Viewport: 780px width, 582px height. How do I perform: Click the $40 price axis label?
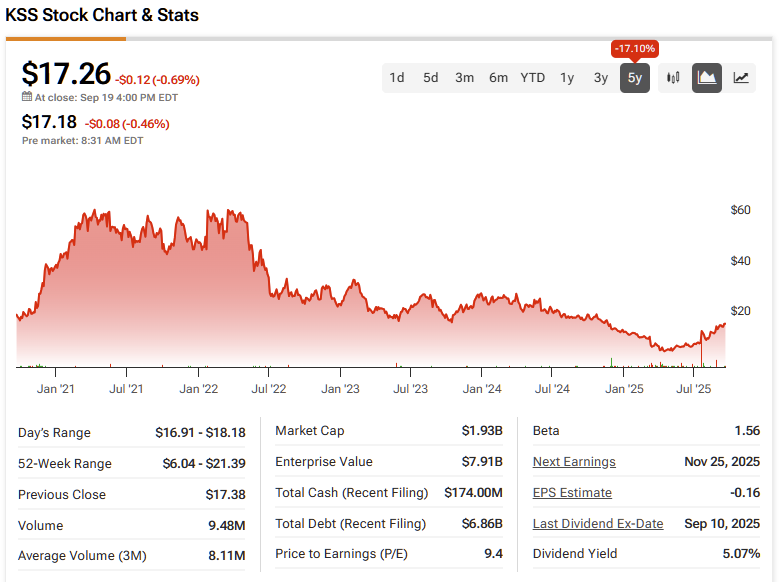tap(740, 261)
